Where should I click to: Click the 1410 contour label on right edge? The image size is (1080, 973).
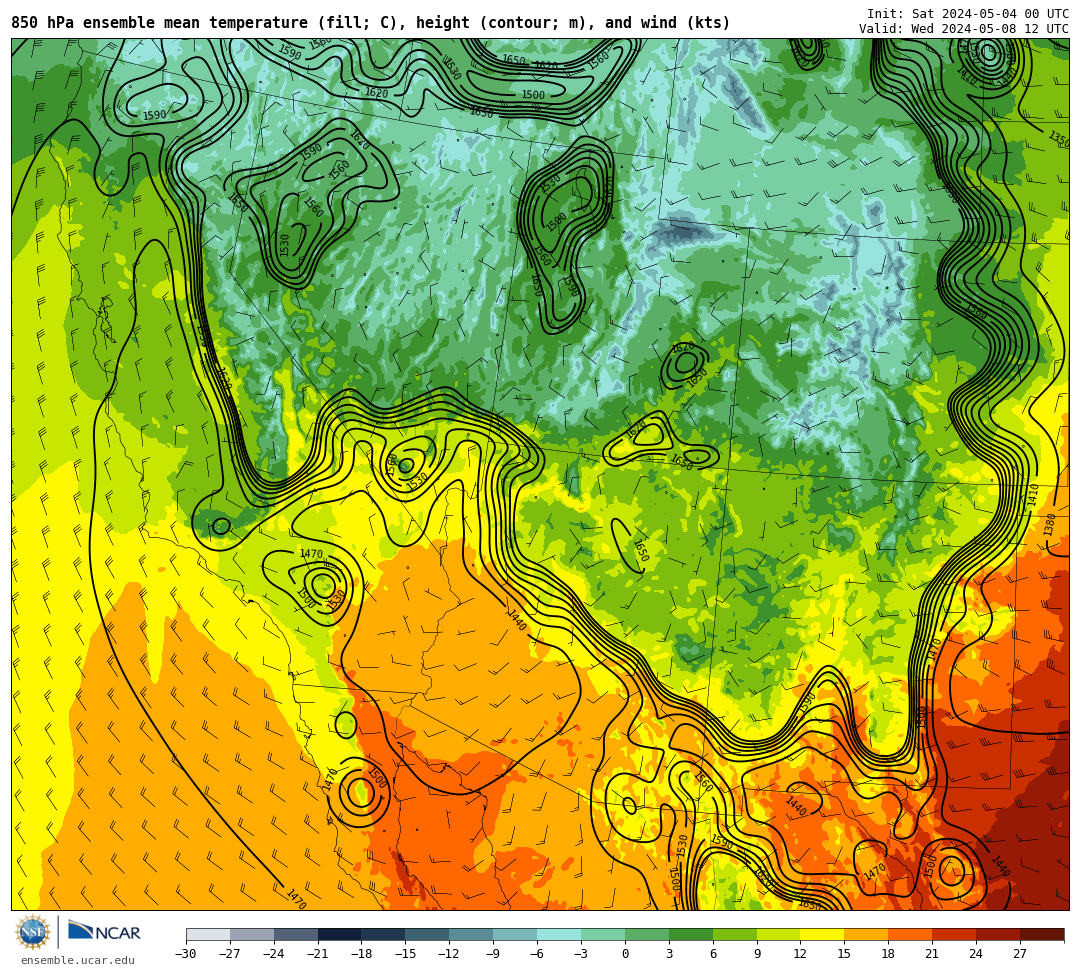point(1032,495)
